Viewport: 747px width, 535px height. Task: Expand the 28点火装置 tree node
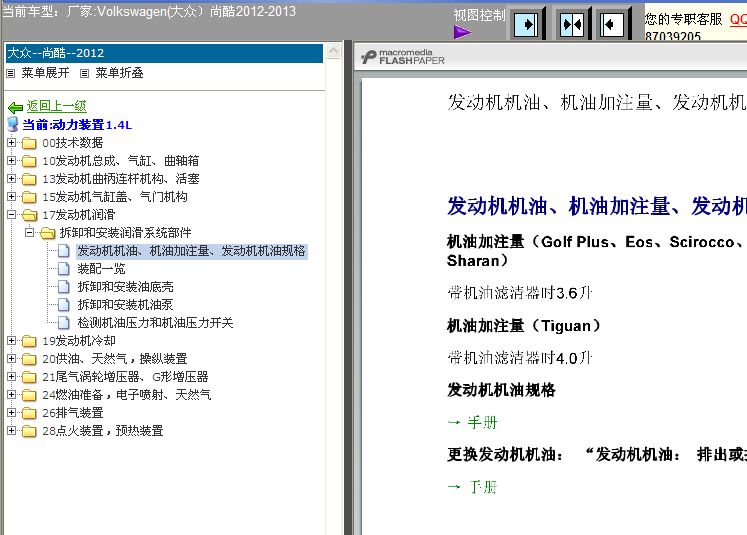[11, 431]
